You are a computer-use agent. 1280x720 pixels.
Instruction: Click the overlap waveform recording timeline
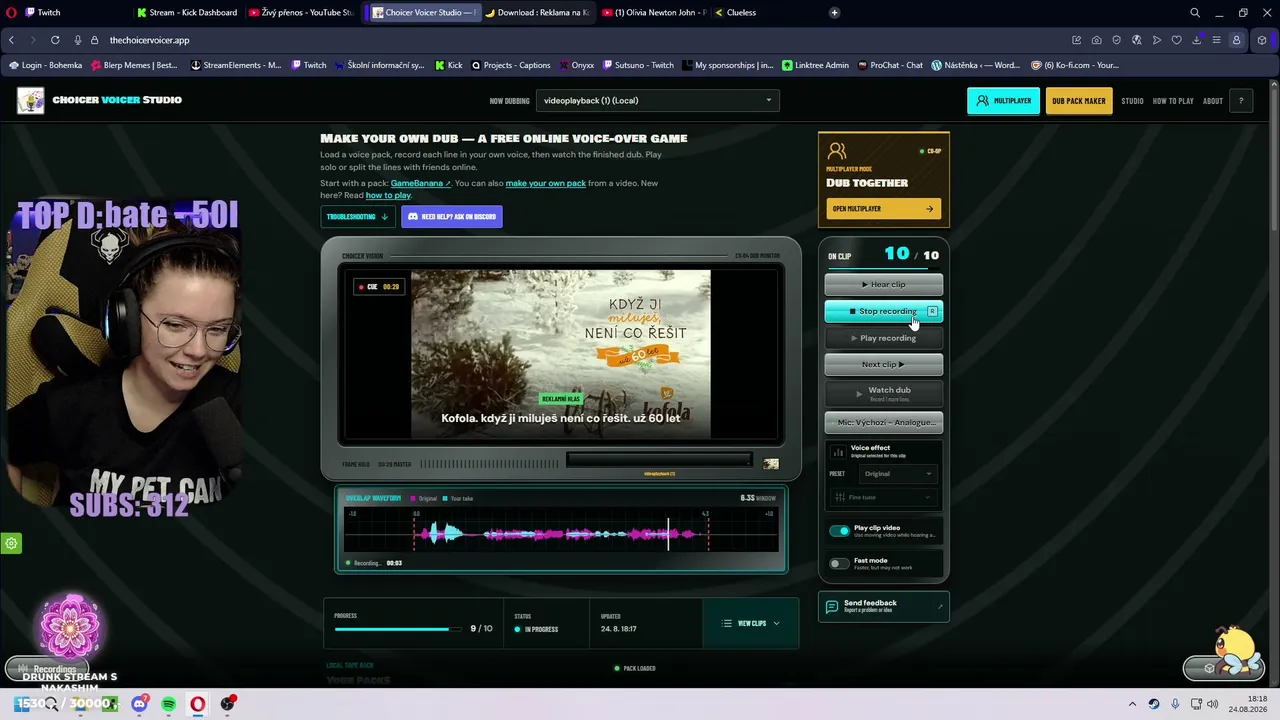(x=561, y=530)
